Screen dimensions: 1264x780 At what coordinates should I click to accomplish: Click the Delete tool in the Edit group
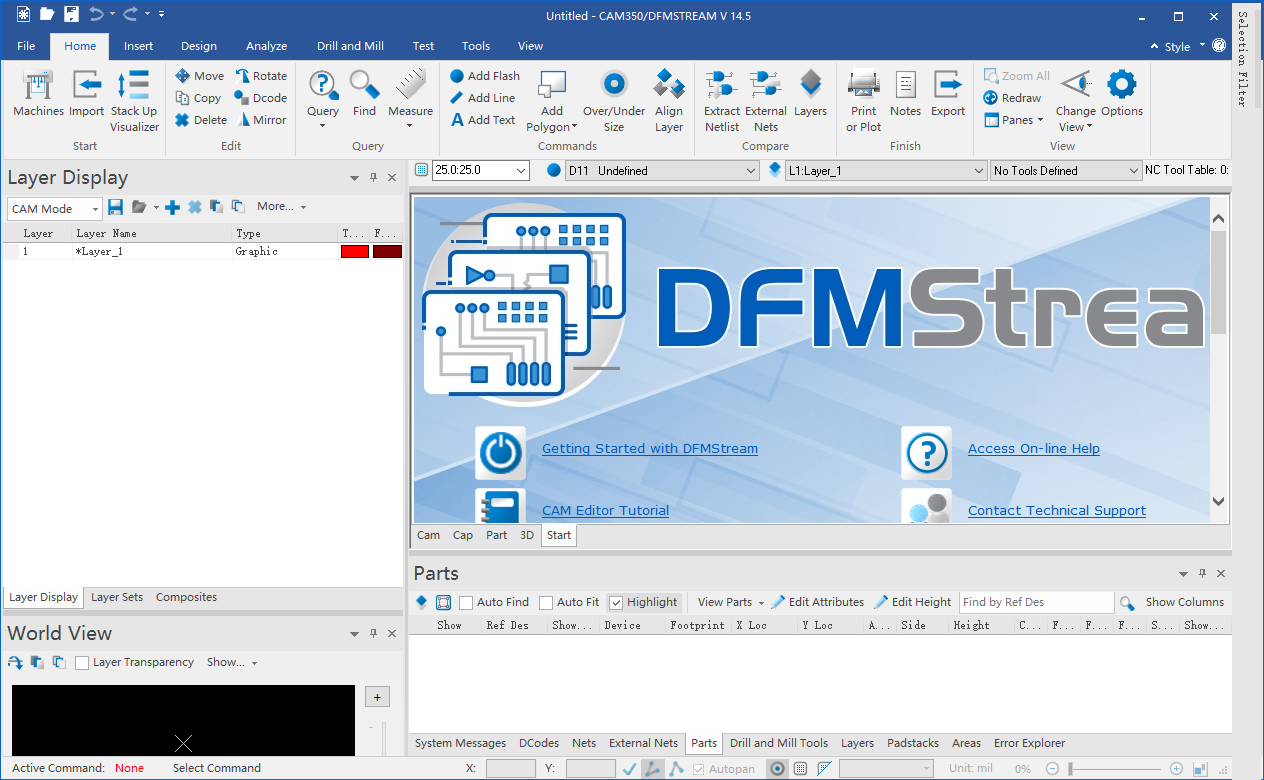tap(201, 120)
